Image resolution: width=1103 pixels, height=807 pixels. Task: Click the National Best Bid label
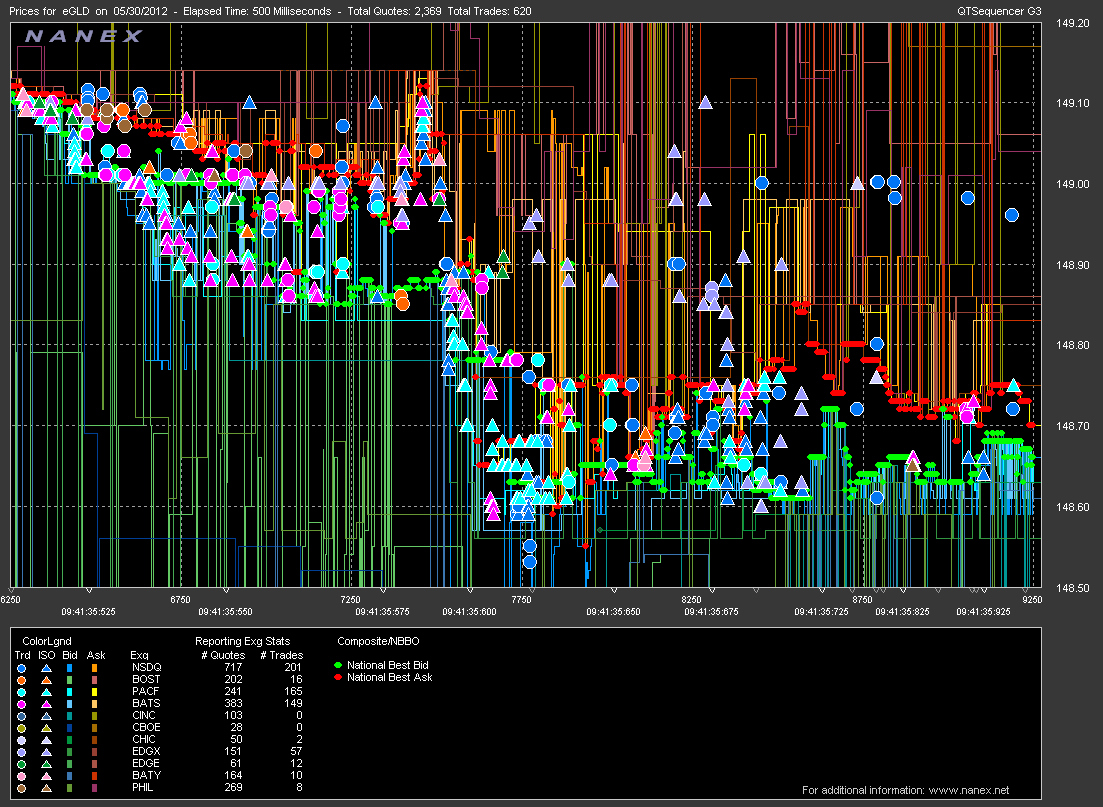click(x=388, y=665)
